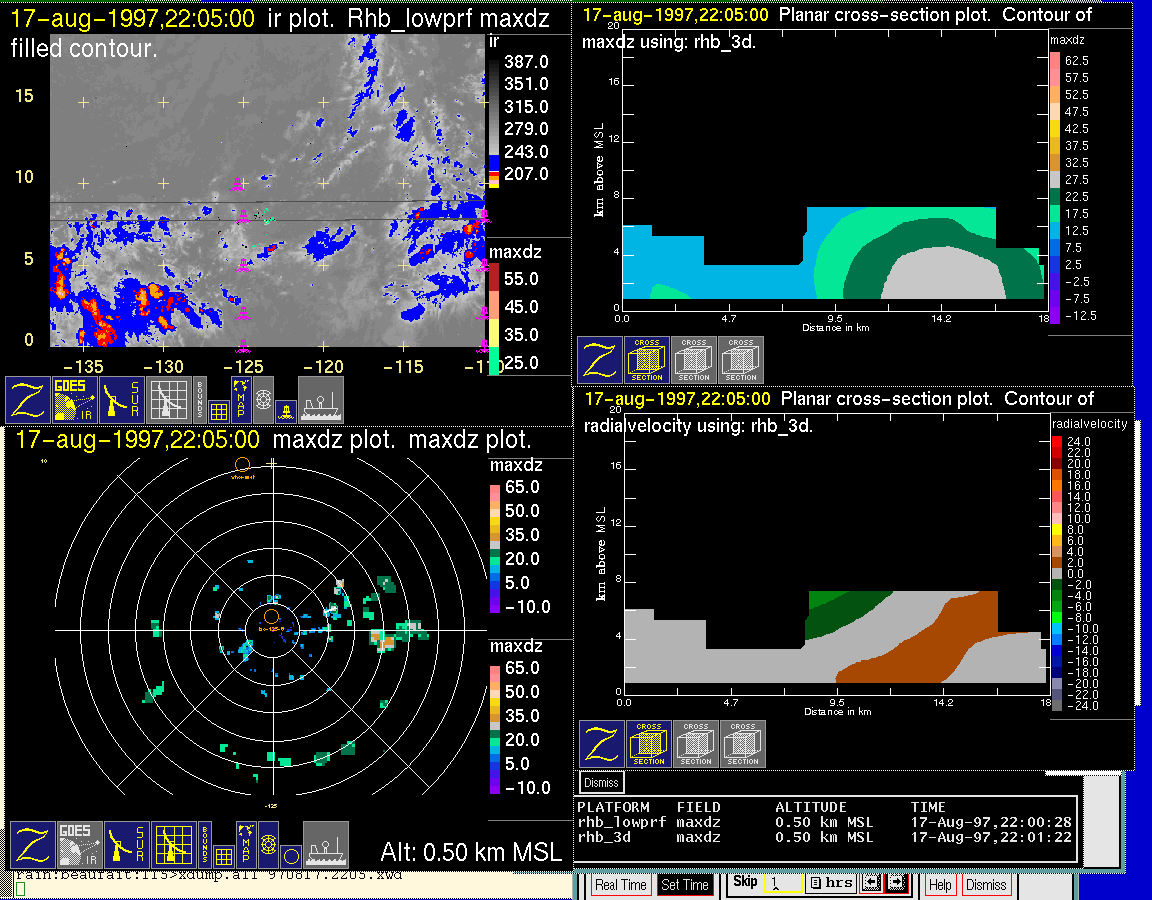Click the Skip value input field
The width and height of the screenshot is (1152, 900).
pos(783,884)
